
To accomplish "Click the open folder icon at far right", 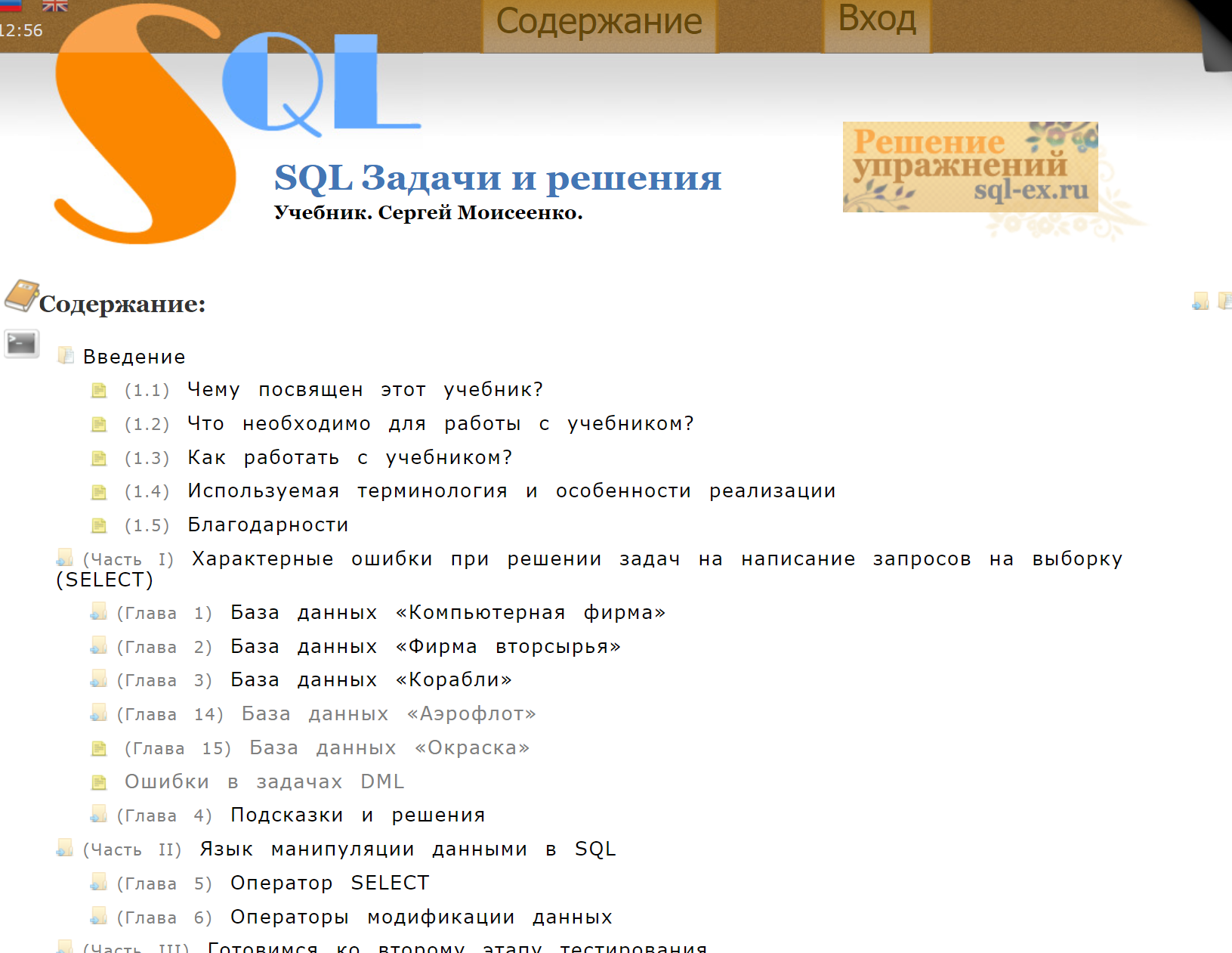I will (1224, 301).
